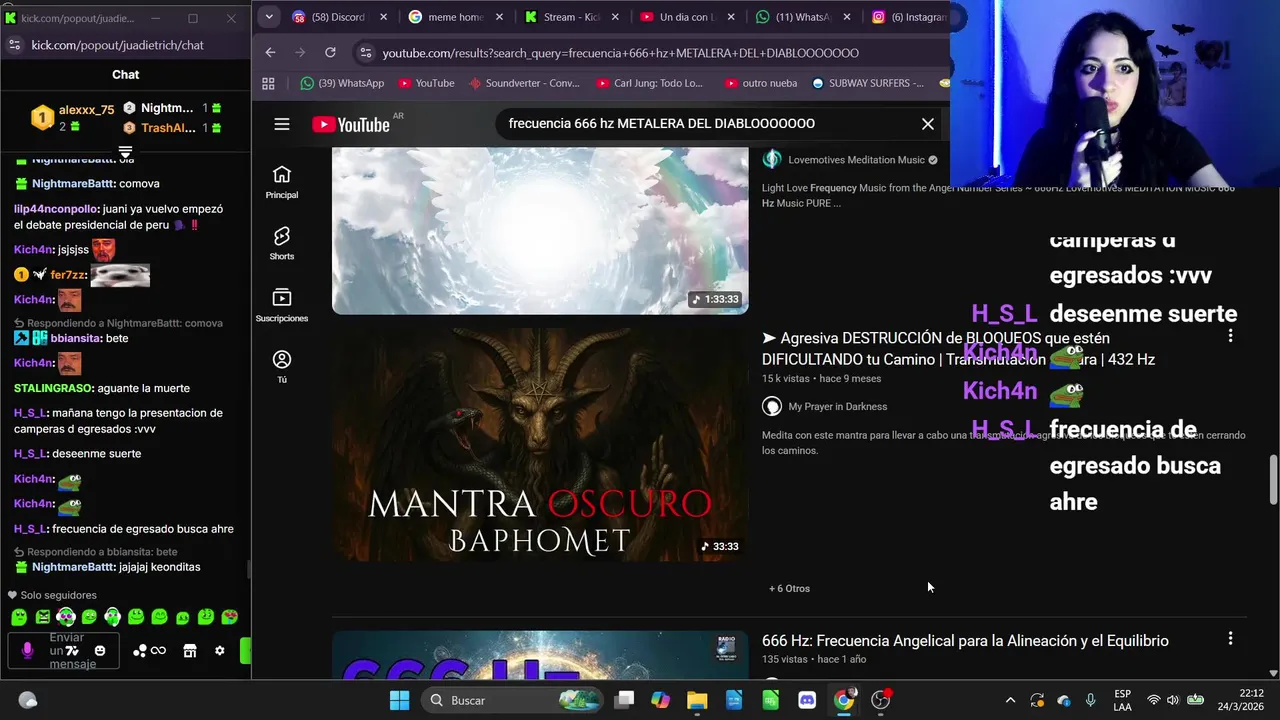Open the Chrome apps grid in bookmarks bar
Image resolution: width=1280 pixels, height=720 pixels.
click(x=268, y=83)
